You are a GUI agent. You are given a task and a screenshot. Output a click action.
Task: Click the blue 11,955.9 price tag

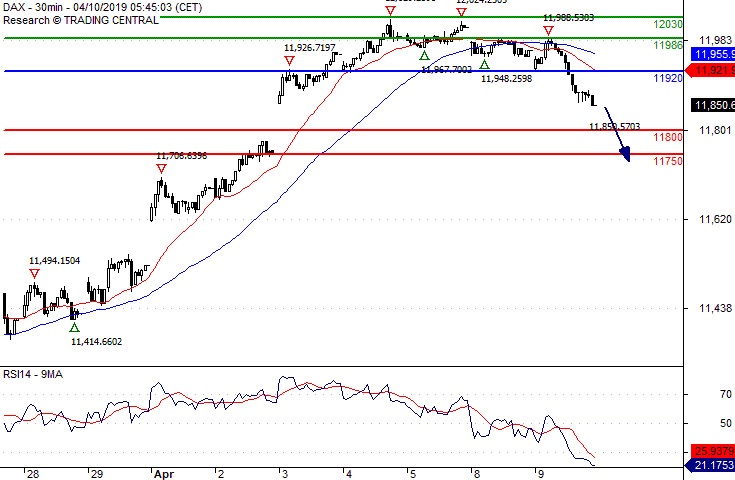point(712,54)
